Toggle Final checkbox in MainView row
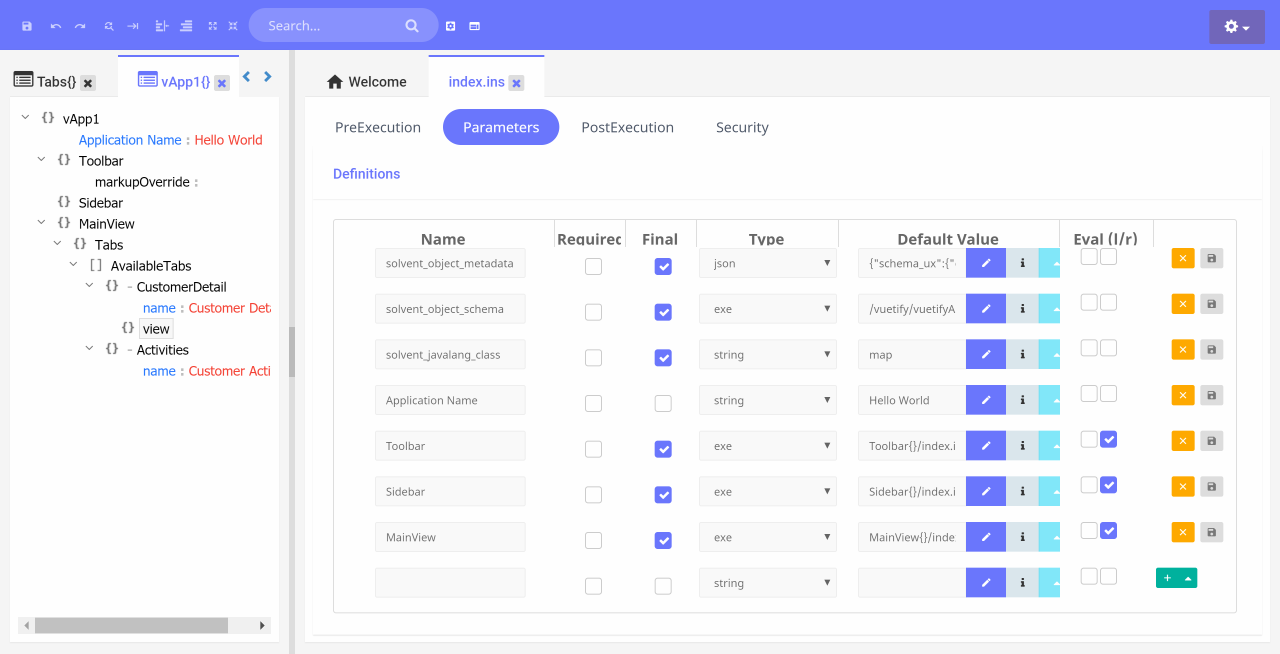This screenshot has width=1280, height=654. (x=663, y=540)
